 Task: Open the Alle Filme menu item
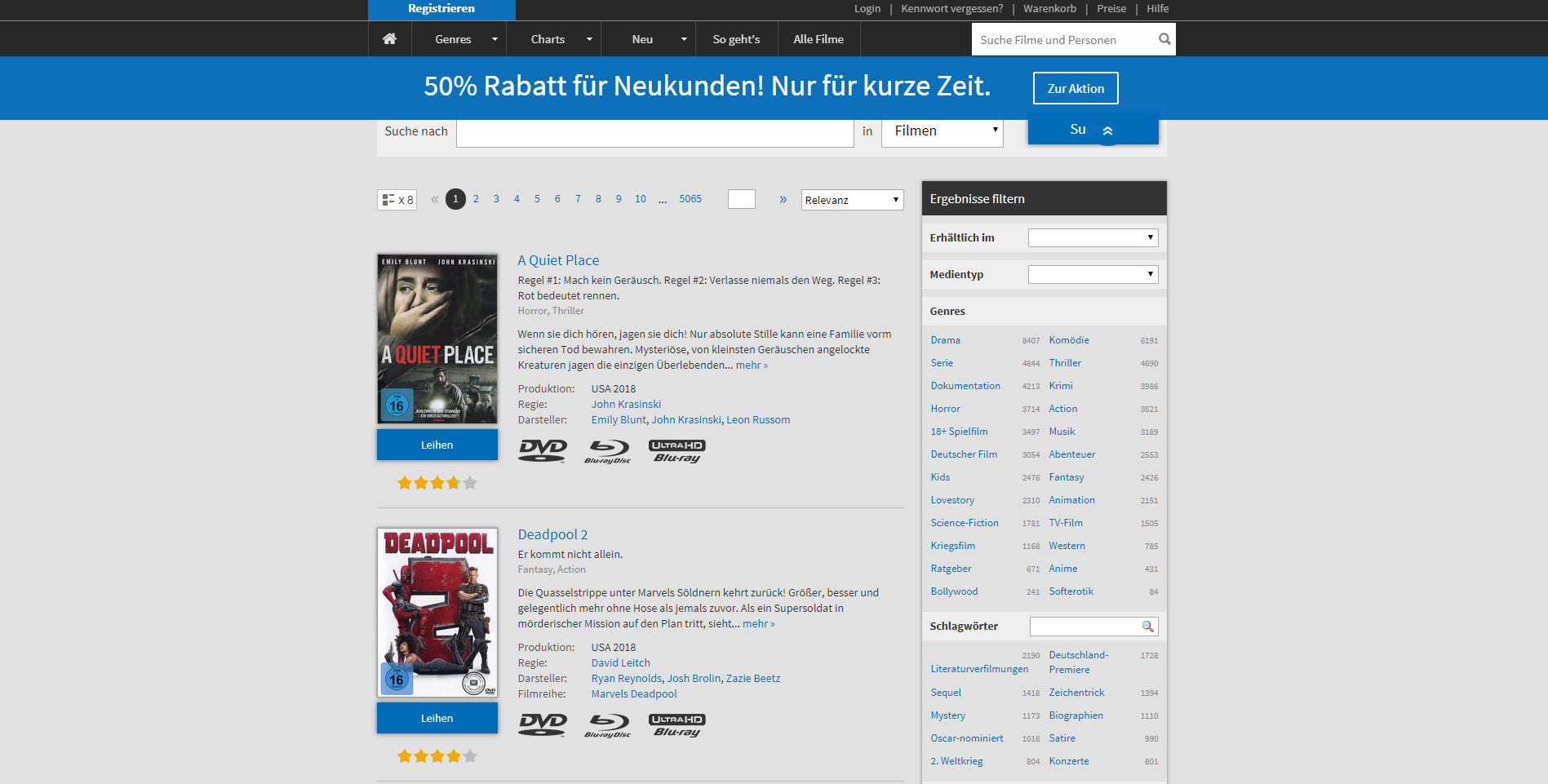[x=818, y=39]
